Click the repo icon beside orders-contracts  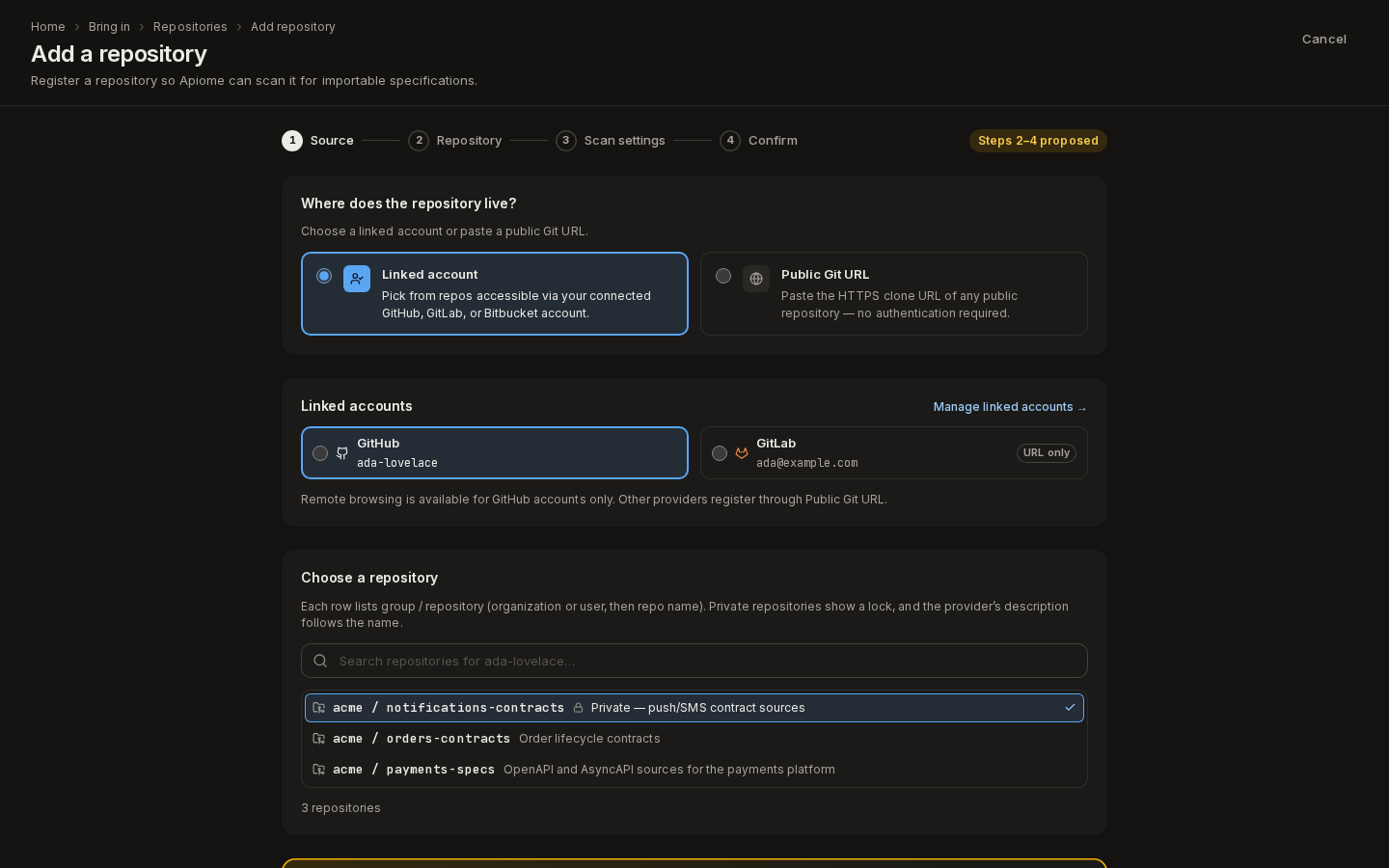point(319,739)
